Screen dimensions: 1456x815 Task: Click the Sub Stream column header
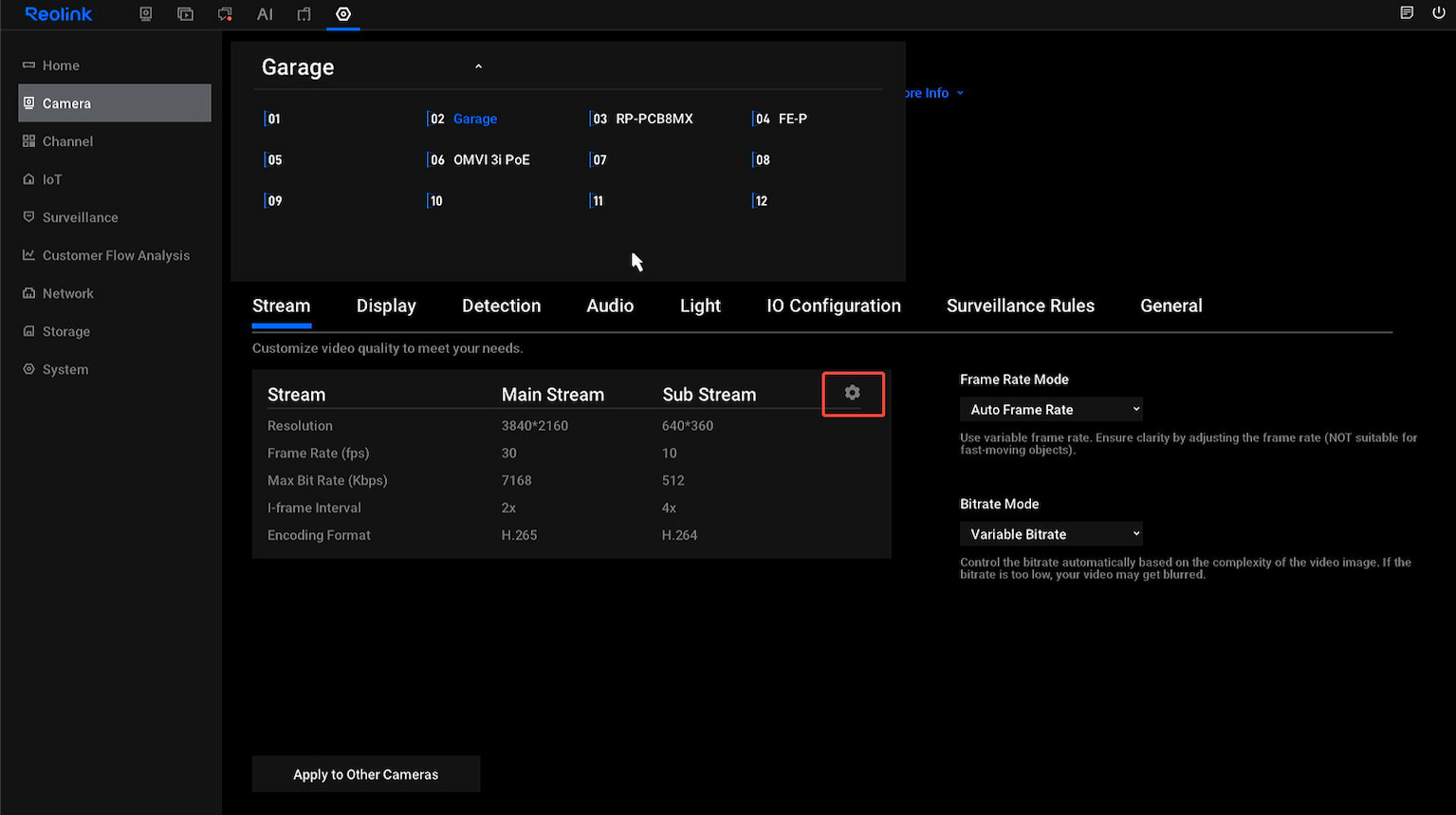(710, 395)
